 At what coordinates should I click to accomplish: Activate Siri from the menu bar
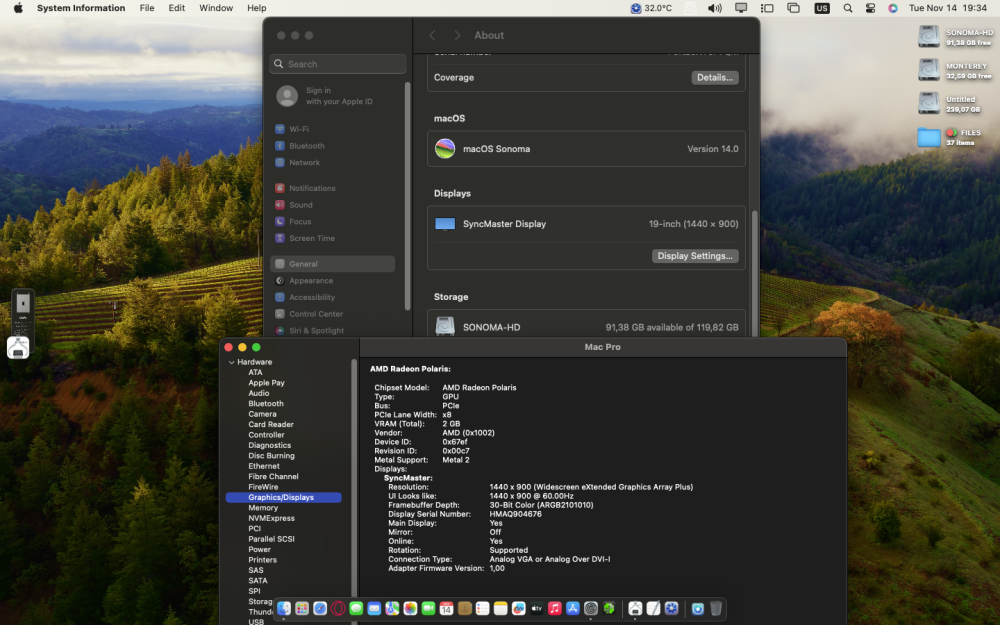tap(893, 8)
